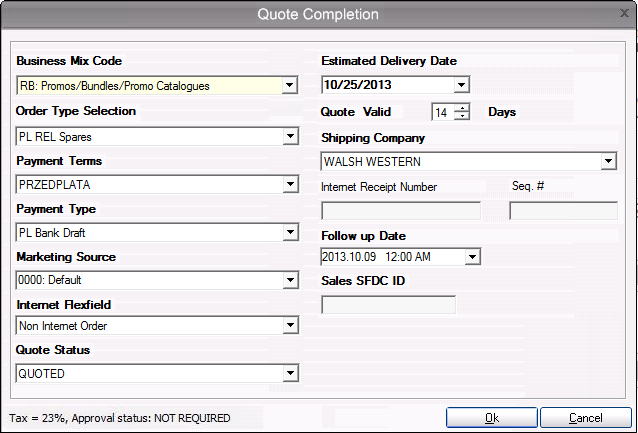The image size is (638, 433).
Task: Click the Cancel button
Action: [586, 418]
